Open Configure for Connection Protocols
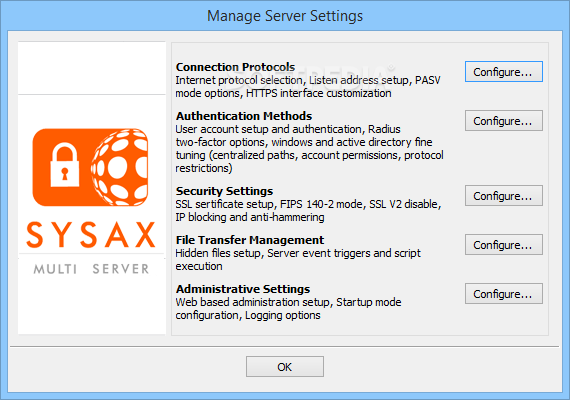This screenshot has height=400, width=570. [x=503, y=72]
